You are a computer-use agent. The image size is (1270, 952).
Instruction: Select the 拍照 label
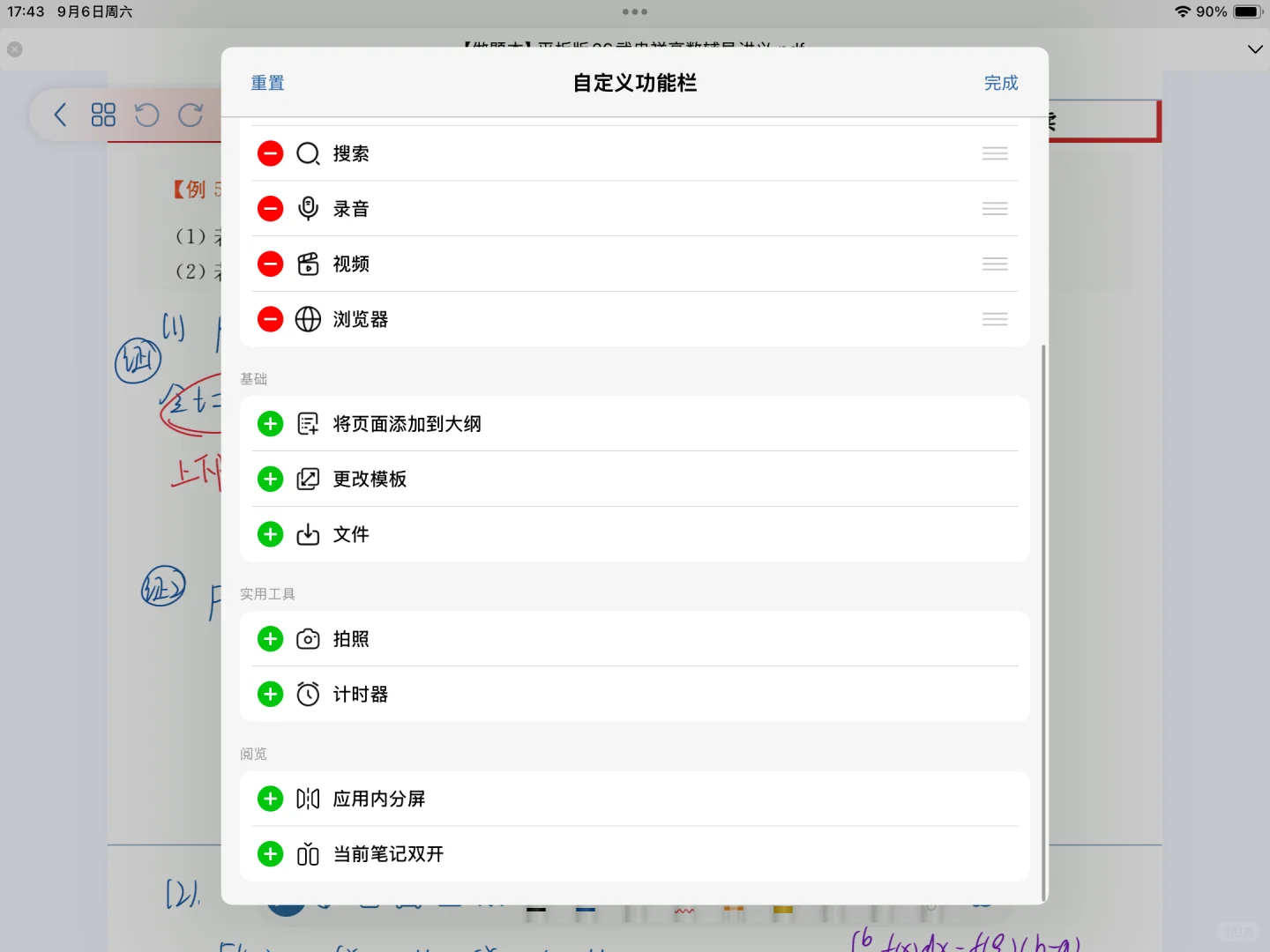(351, 639)
